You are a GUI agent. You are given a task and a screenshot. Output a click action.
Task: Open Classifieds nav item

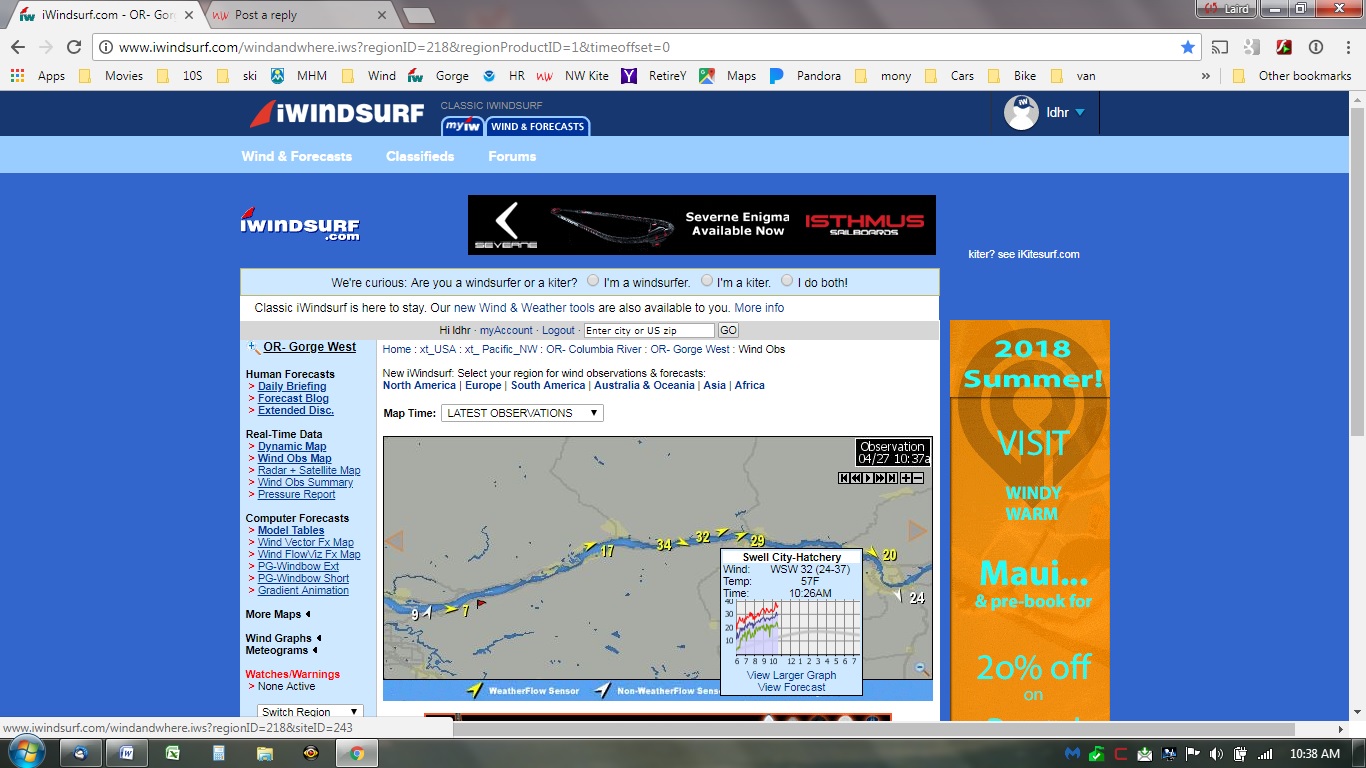coord(420,156)
